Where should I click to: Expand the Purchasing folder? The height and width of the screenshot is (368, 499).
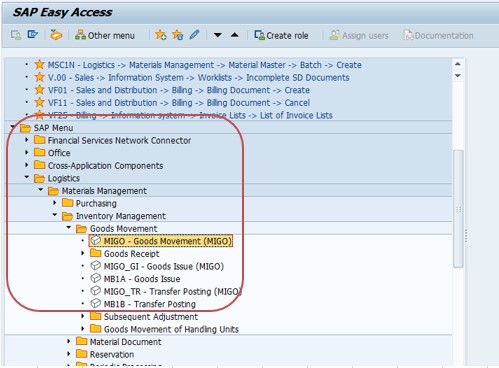(x=55, y=203)
